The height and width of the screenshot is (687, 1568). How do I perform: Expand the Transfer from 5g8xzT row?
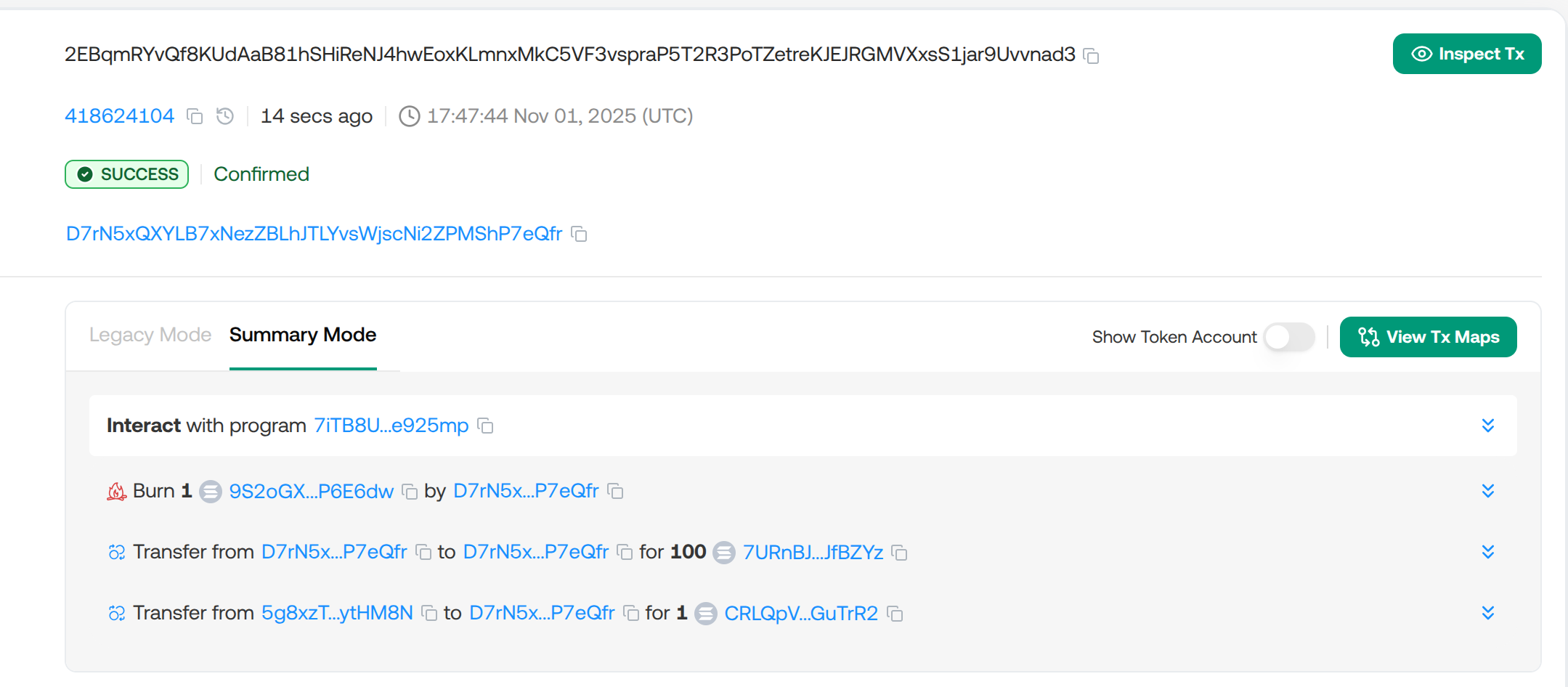pos(1487,613)
